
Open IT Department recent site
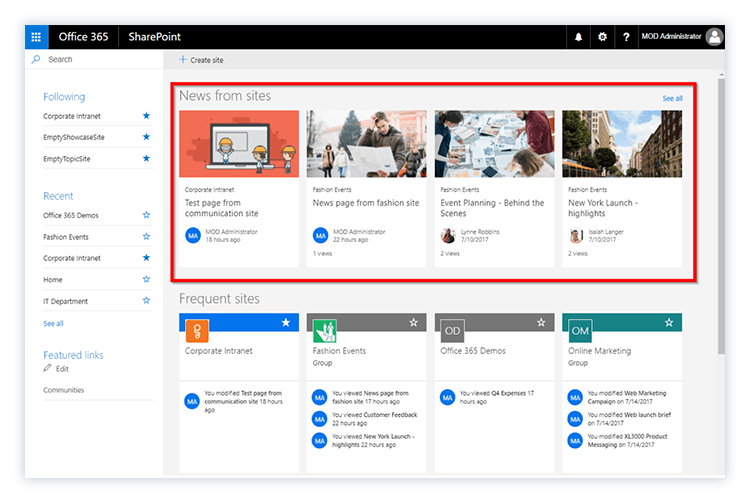[x=66, y=301]
